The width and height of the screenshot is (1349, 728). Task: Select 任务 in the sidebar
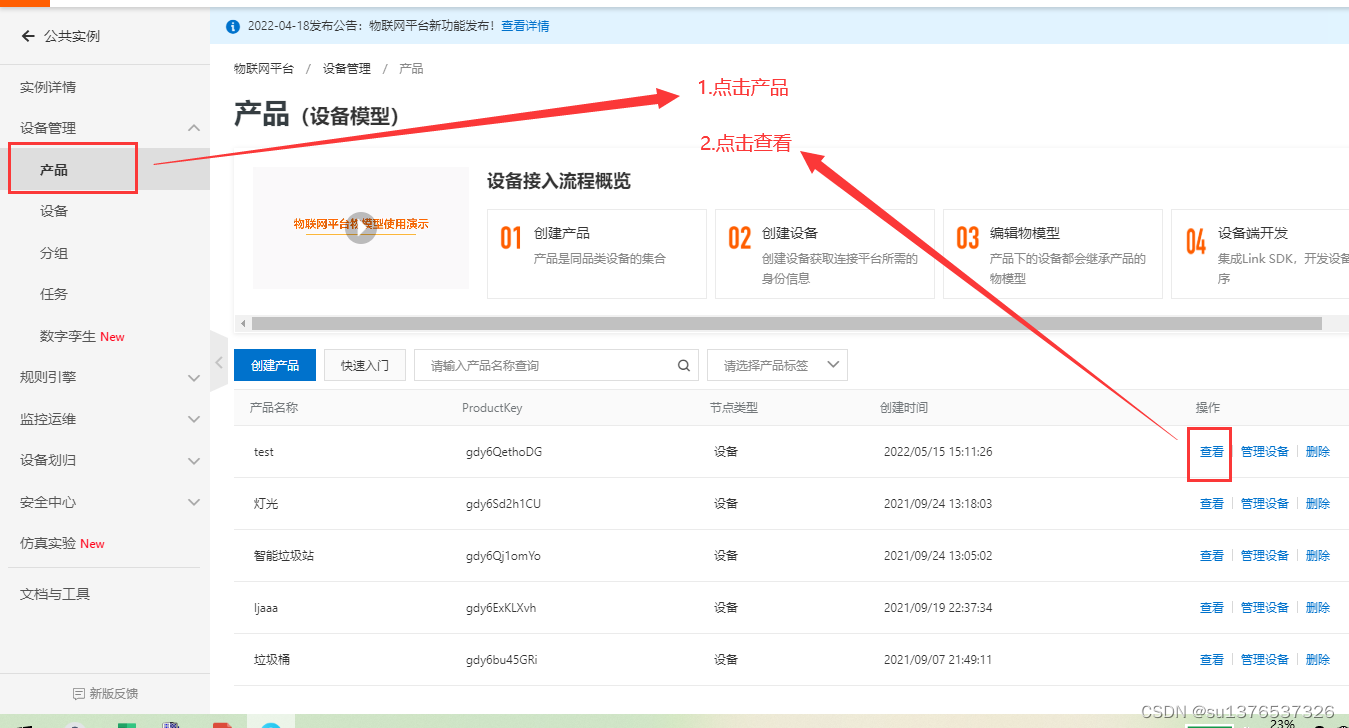[x=54, y=294]
